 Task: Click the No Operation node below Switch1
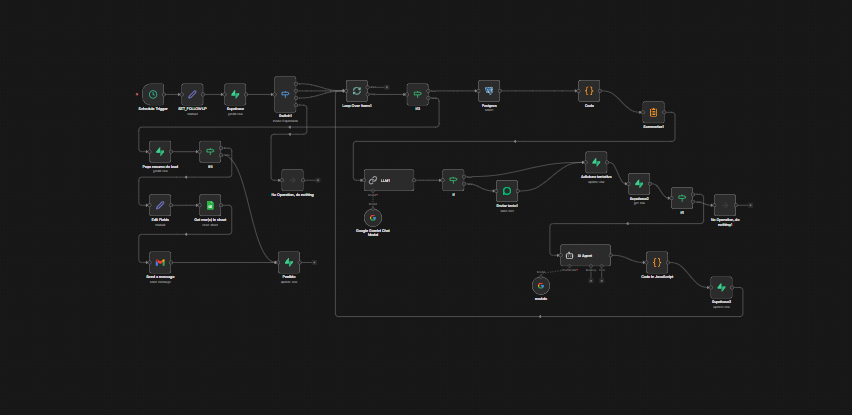pyautogui.click(x=292, y=180)
